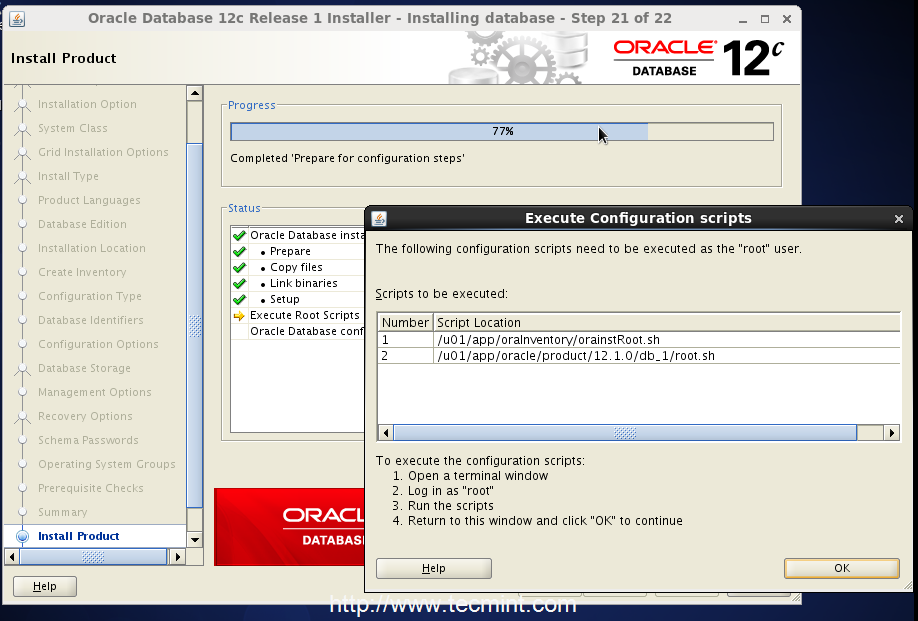The width and height of the screenshot is (918, 621).
Task: Click script table horizontal scrollbar left arrow
Action: click(x=385, y=433)
